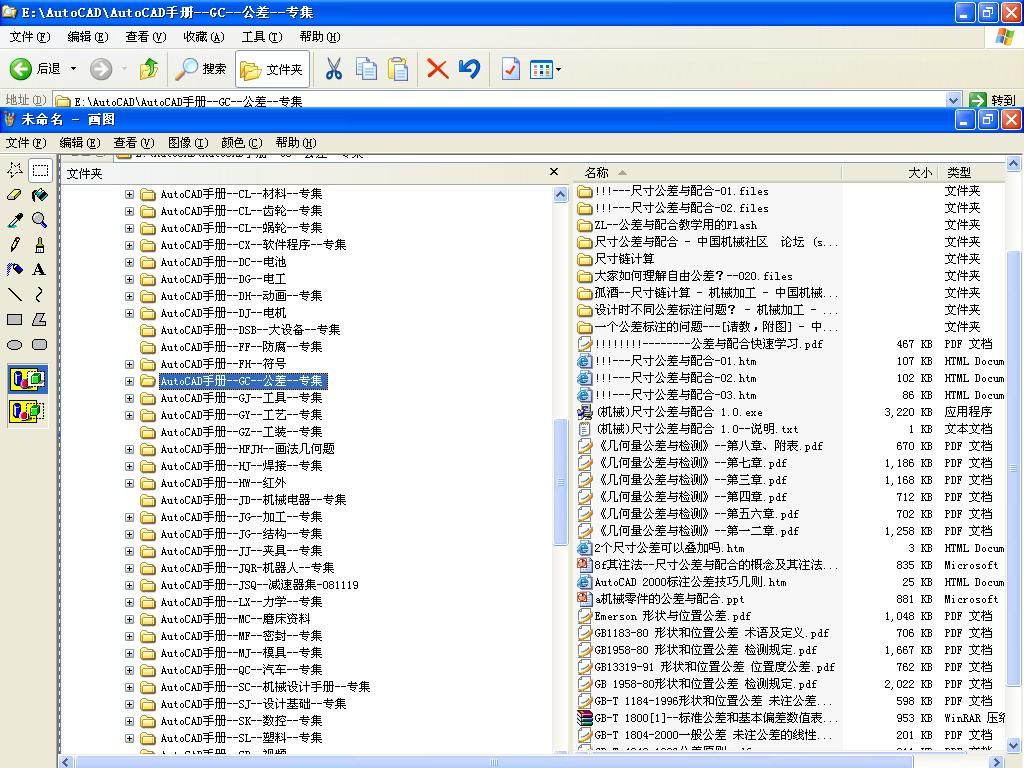Viewport: 1024px width, 768px height.
Task: Close the 文件夹 pane with its X
Action: 554,172
